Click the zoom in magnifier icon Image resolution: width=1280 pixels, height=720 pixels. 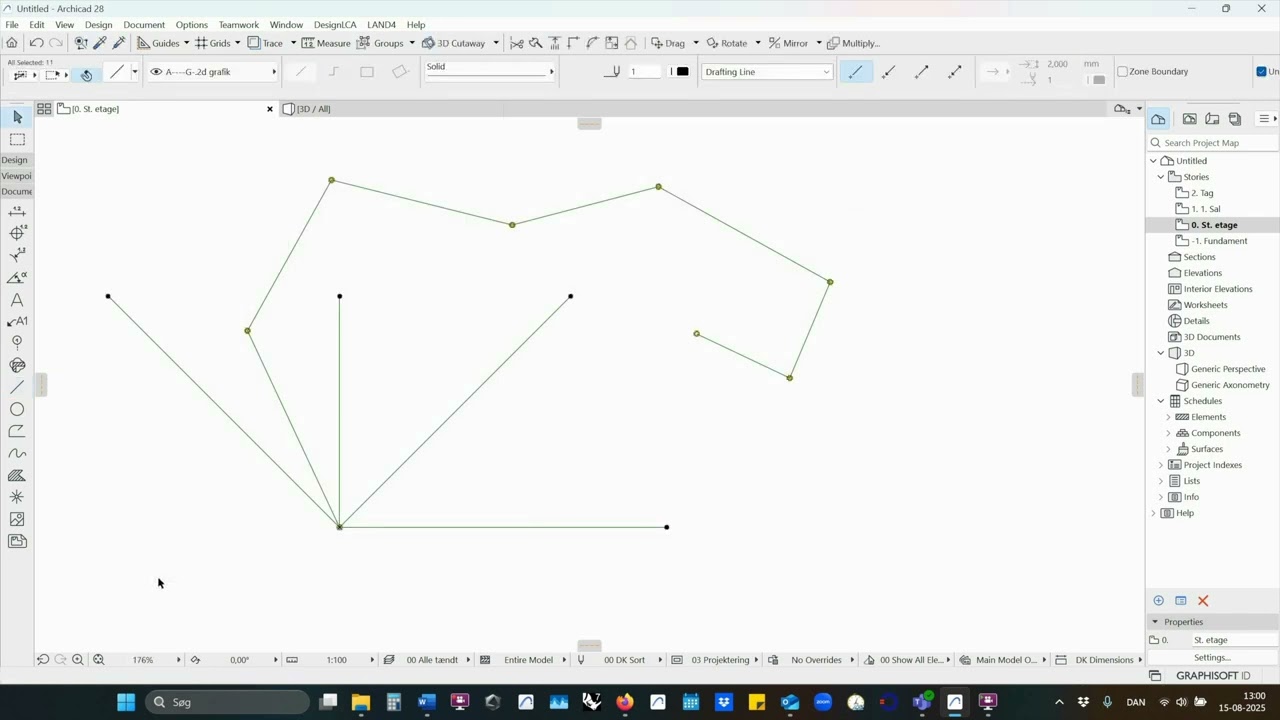[x=78, y=660]
